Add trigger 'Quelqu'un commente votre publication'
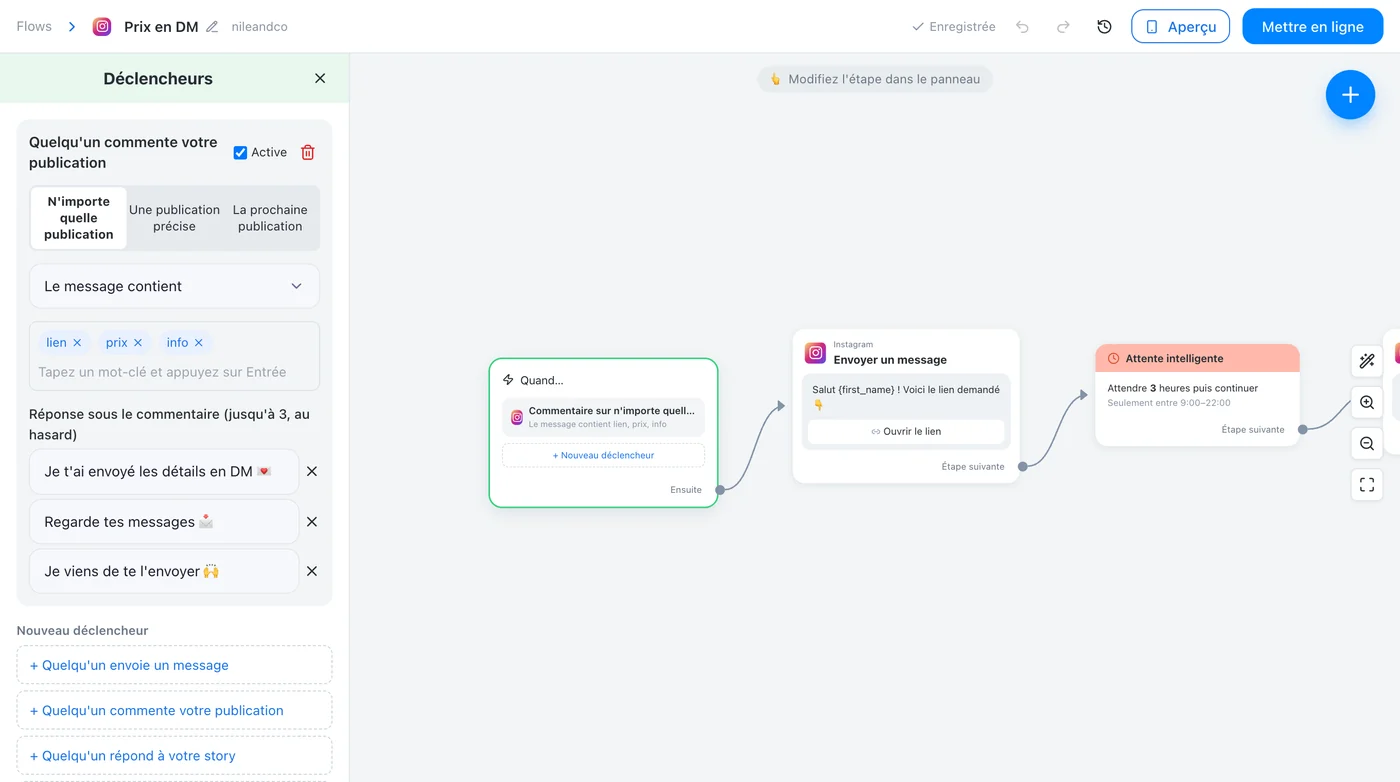The width and height of the screenshot is (1400, 782). click(174, 710)
